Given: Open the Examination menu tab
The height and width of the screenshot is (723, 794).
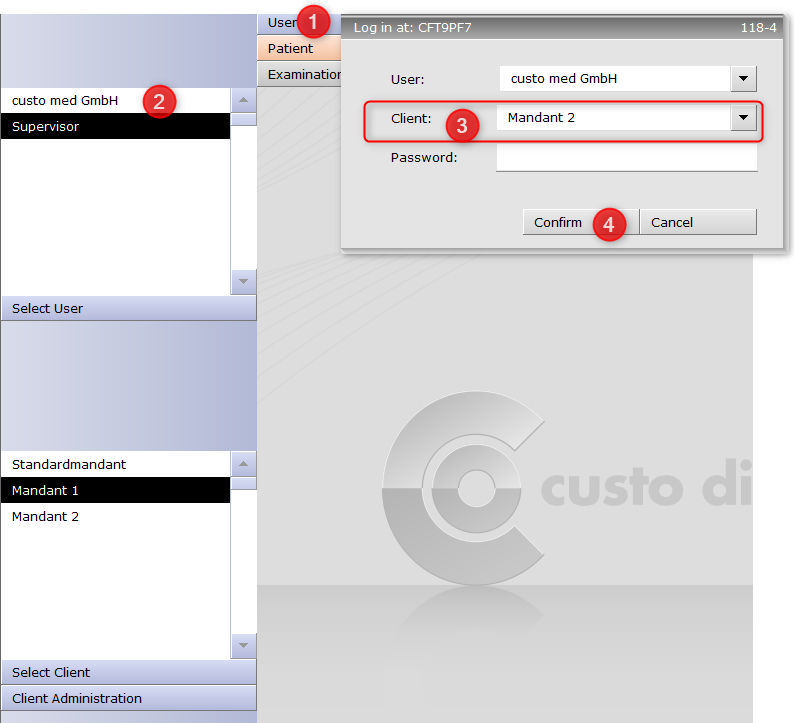Looking at the screenshot, I should [299, 74].
